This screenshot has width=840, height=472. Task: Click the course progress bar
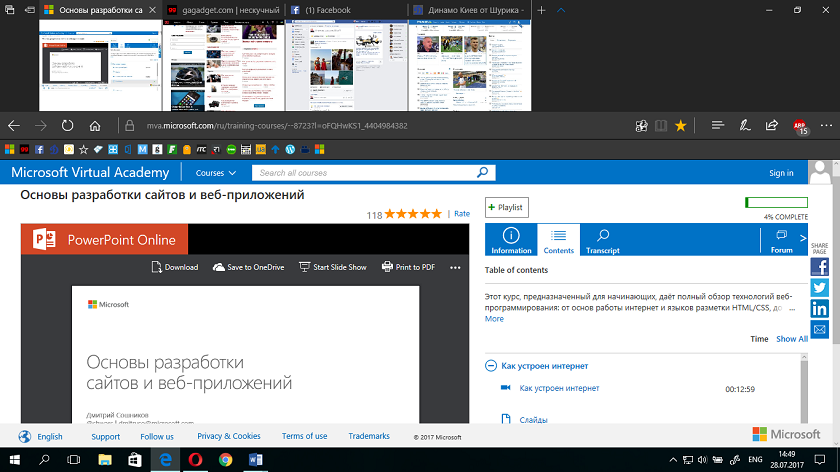776,203
